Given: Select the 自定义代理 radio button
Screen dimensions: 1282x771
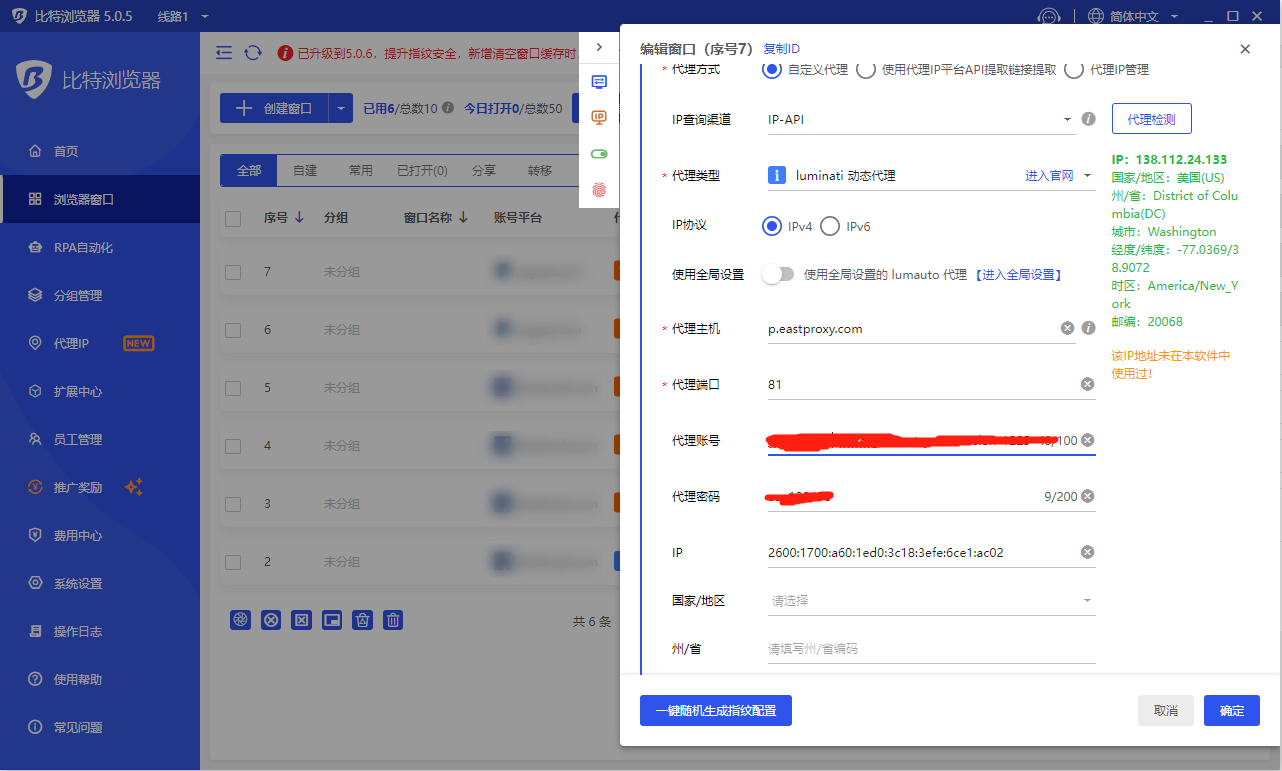Looking at the screenshot, I should point(771,70).
